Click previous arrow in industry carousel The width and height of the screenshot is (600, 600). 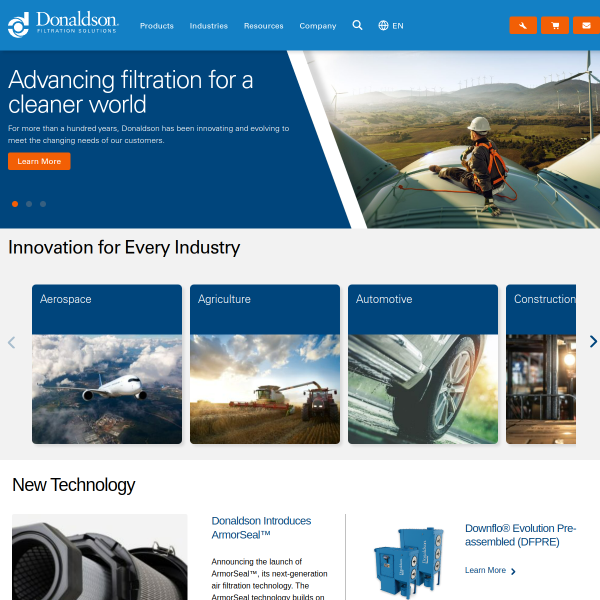pyautogui.click(x=11, y=342)
